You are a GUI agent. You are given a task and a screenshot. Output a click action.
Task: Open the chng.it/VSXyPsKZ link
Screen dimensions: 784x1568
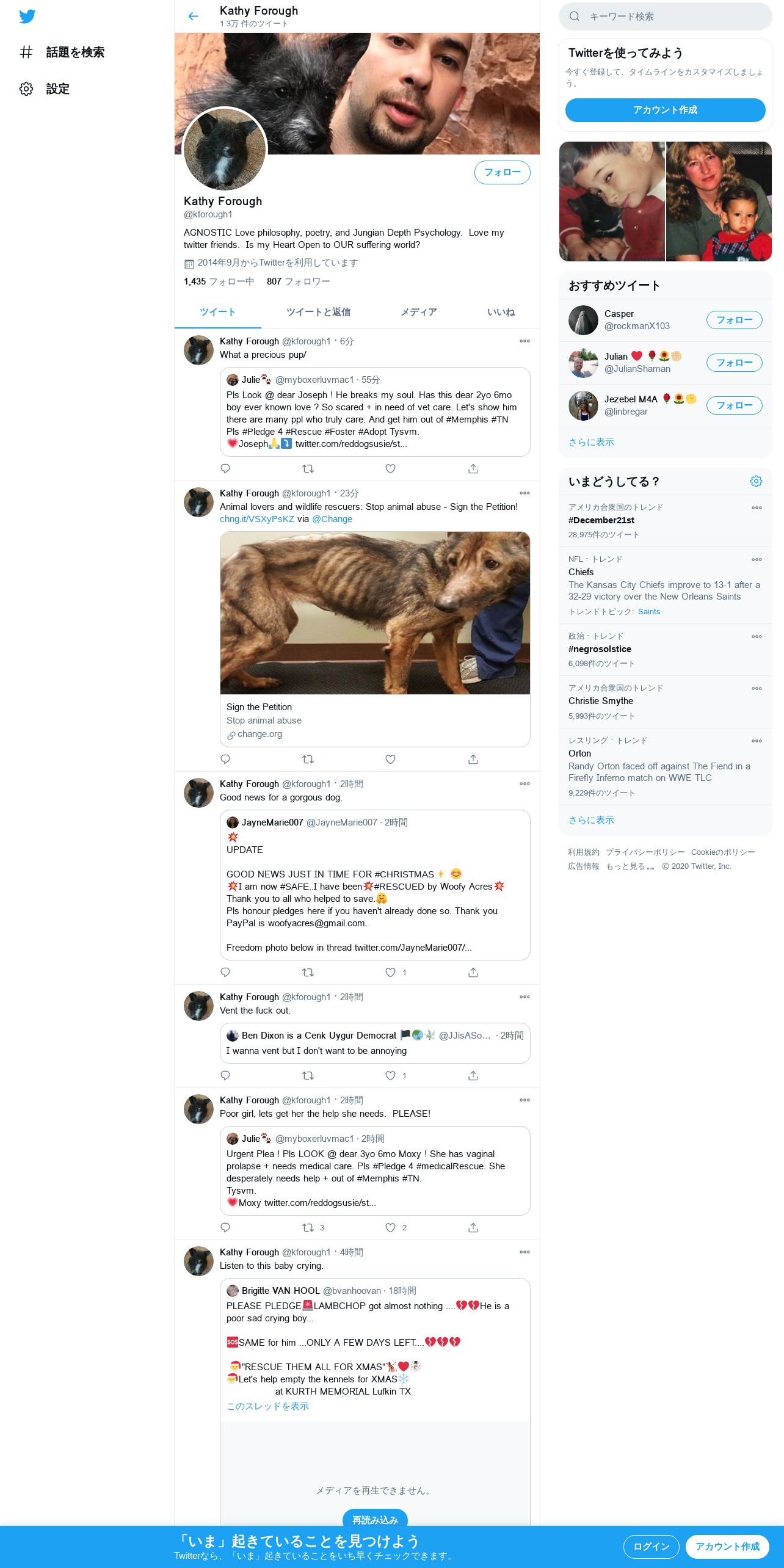click(257, 519)
